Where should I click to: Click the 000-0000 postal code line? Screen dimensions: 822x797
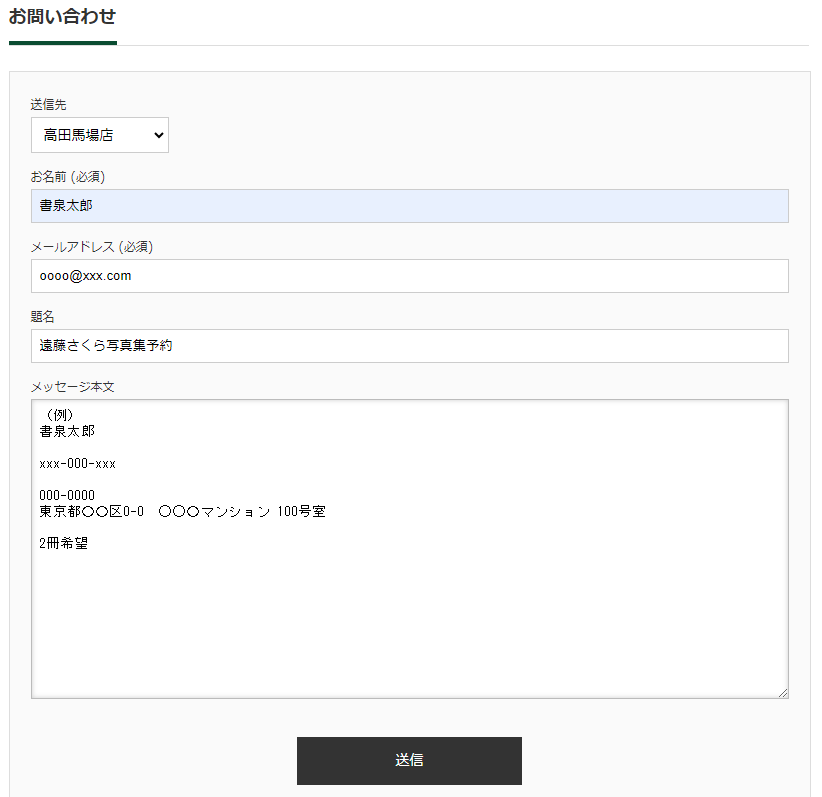[x=67, y=496]
